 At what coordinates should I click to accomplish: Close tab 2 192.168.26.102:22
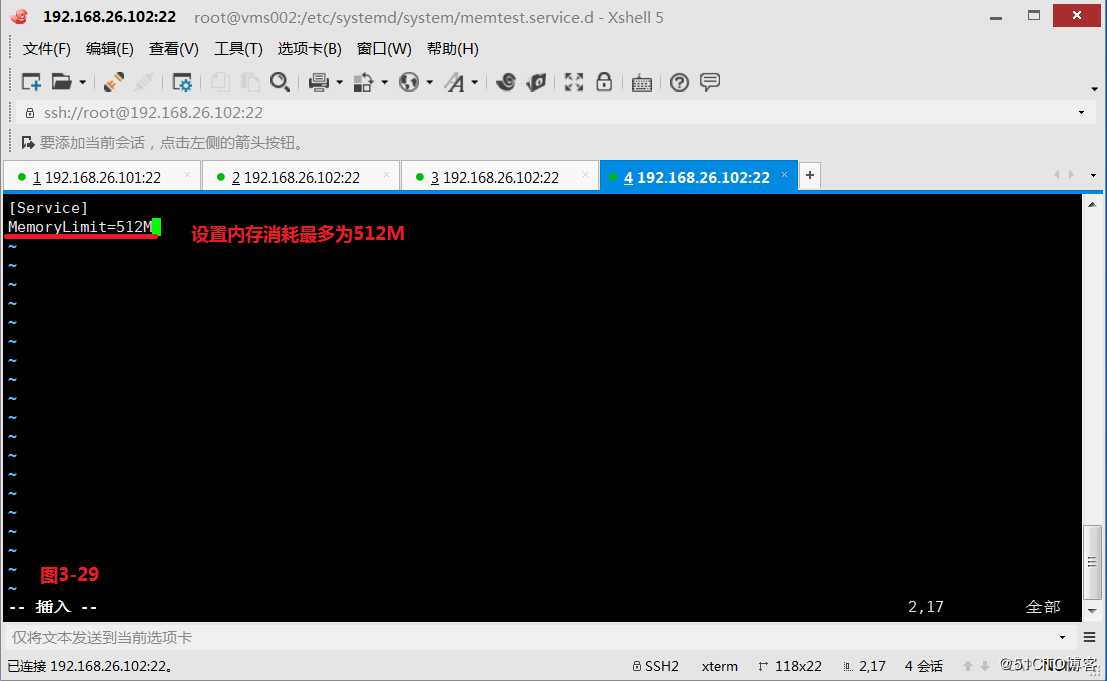coord(386,175)
